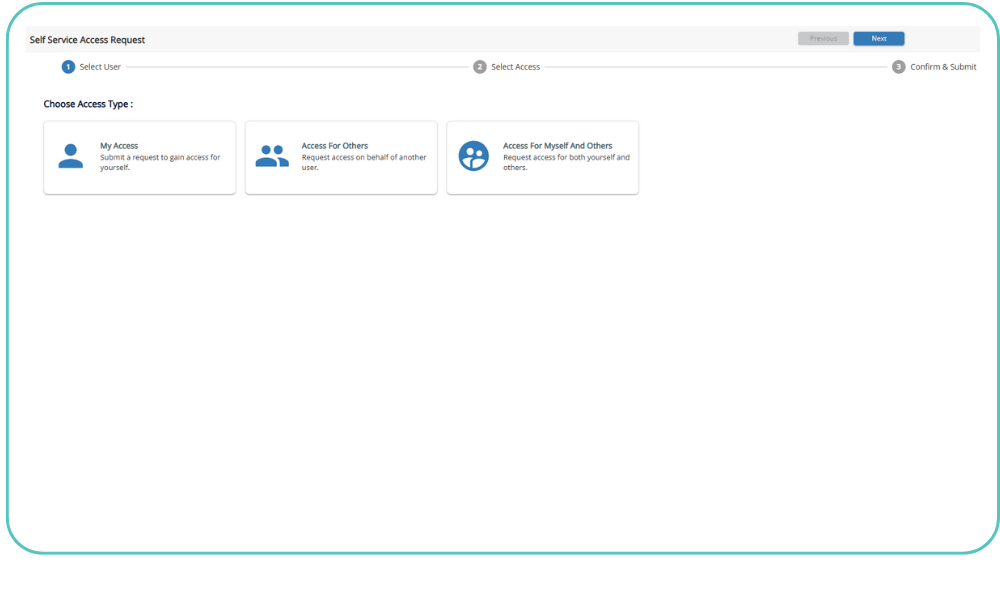Click the step 1 numbered circle

(x=68, y=67)
